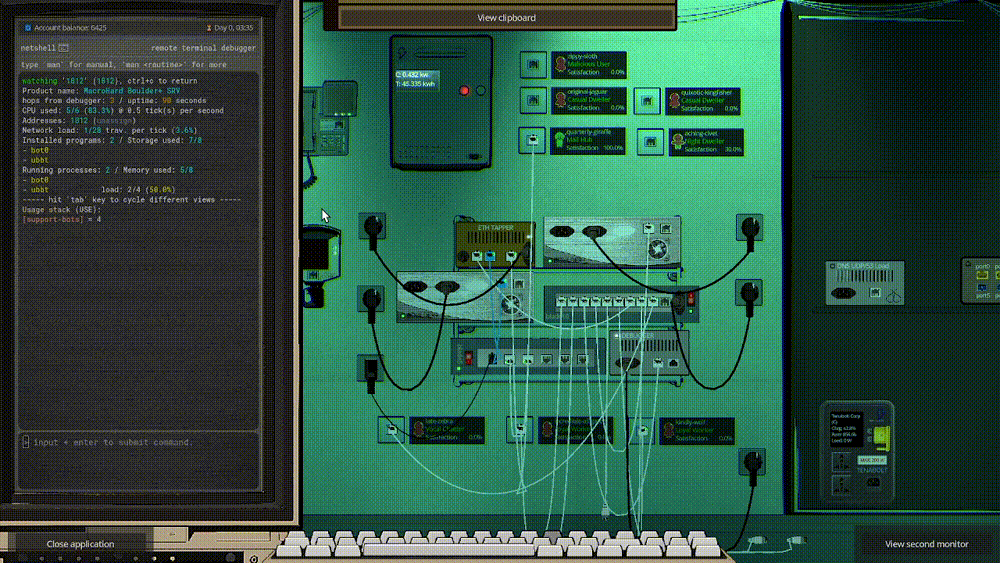The height and width of the screenshot is (563, 1000).
Task: Toggle red power switch on lower router
Action: 469,359
